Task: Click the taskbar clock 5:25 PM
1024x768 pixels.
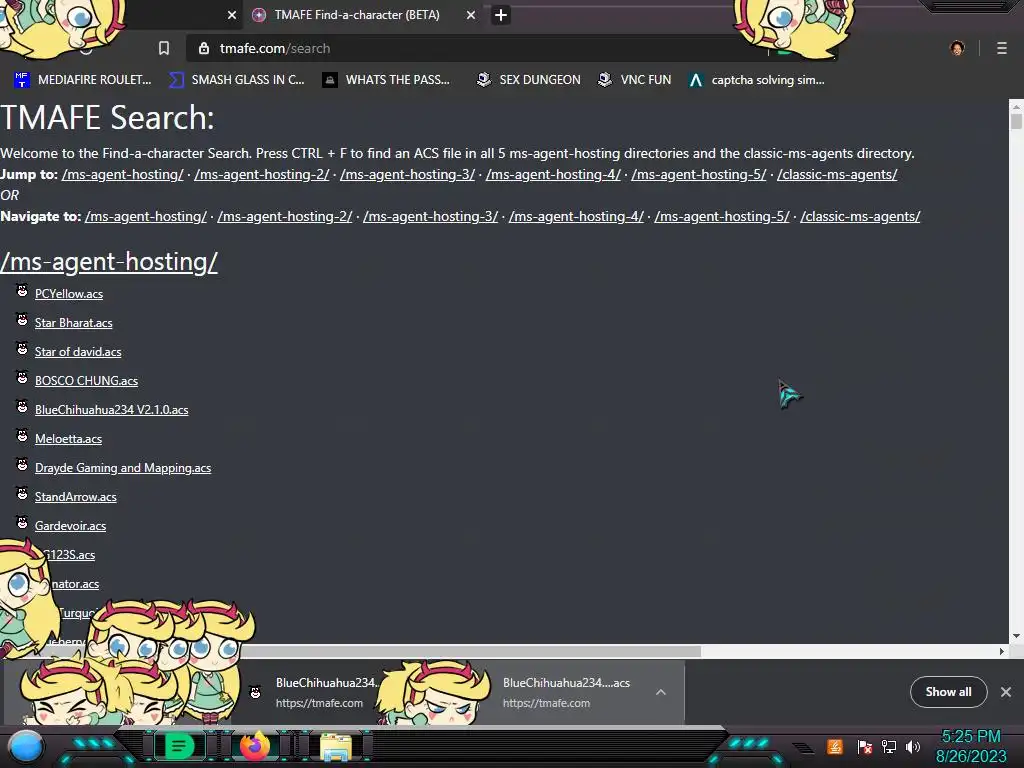Action: click(971, 737)
